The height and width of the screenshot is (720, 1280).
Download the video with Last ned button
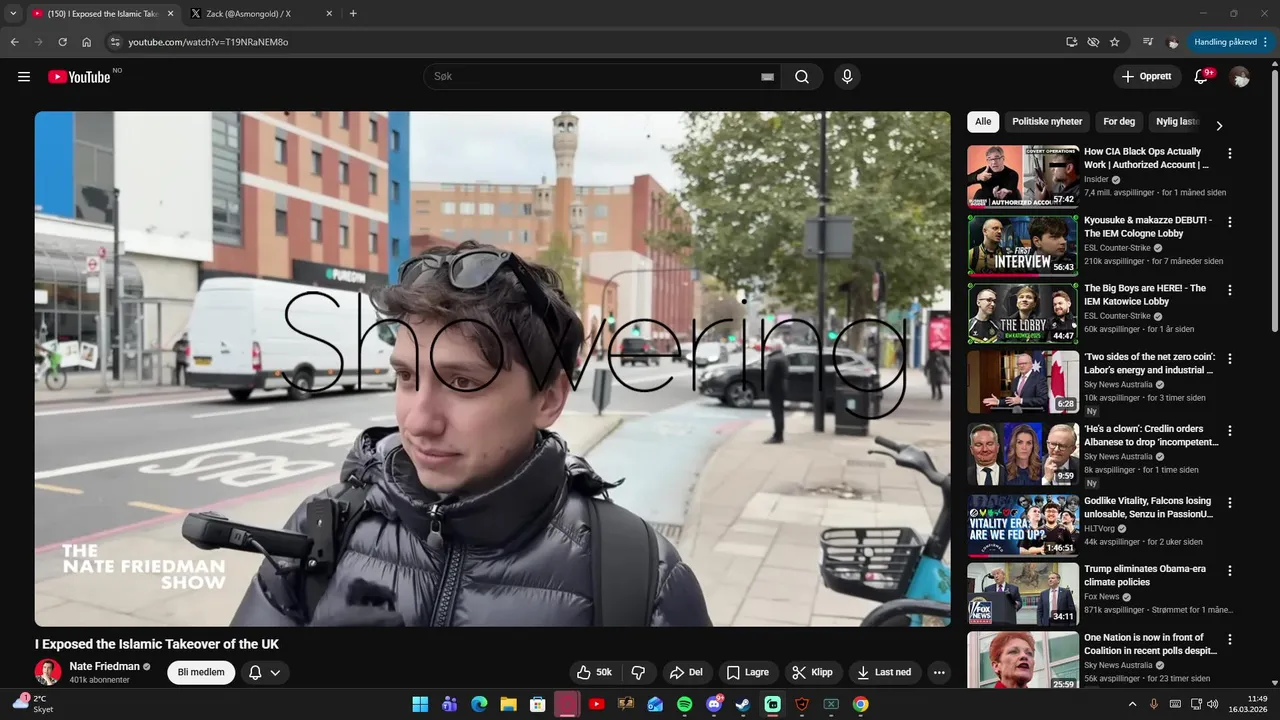(885, 673)
